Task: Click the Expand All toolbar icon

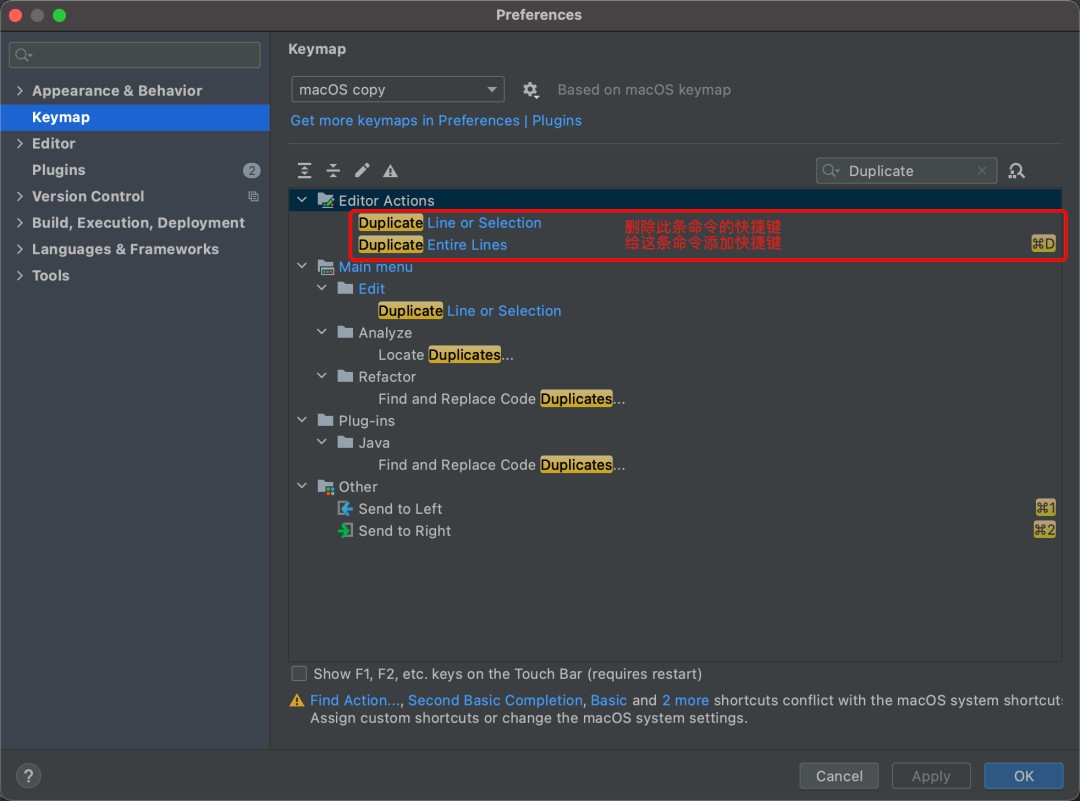Action: (x=305, y=171)
